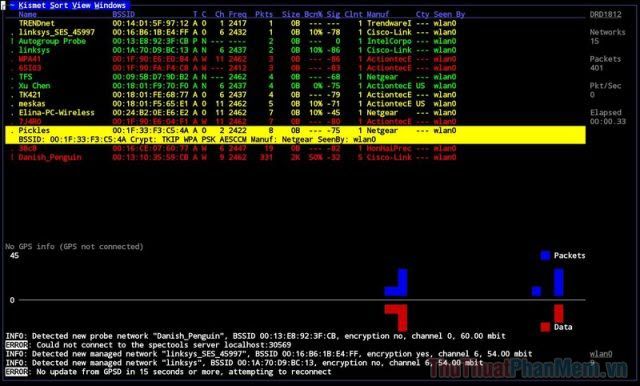Select the Elina-PC-Wireless network row
This screenshot has height=386, width=640.
pos(296,113)
